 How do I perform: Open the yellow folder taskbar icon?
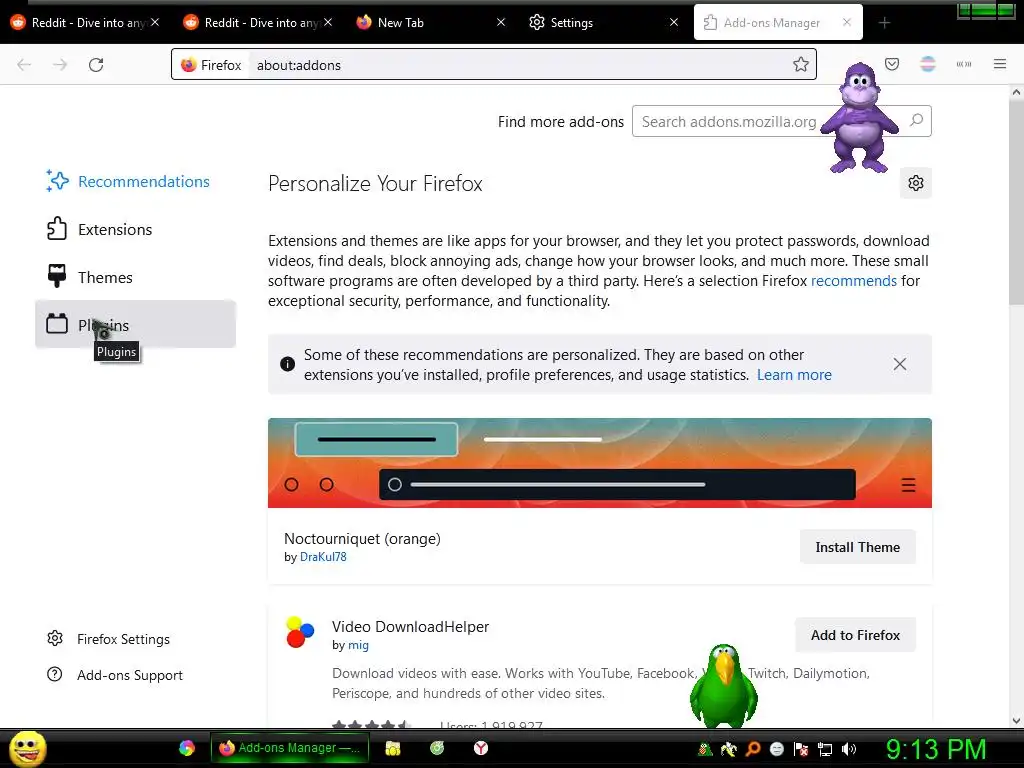pyautogui.click(x=392, y=748)
